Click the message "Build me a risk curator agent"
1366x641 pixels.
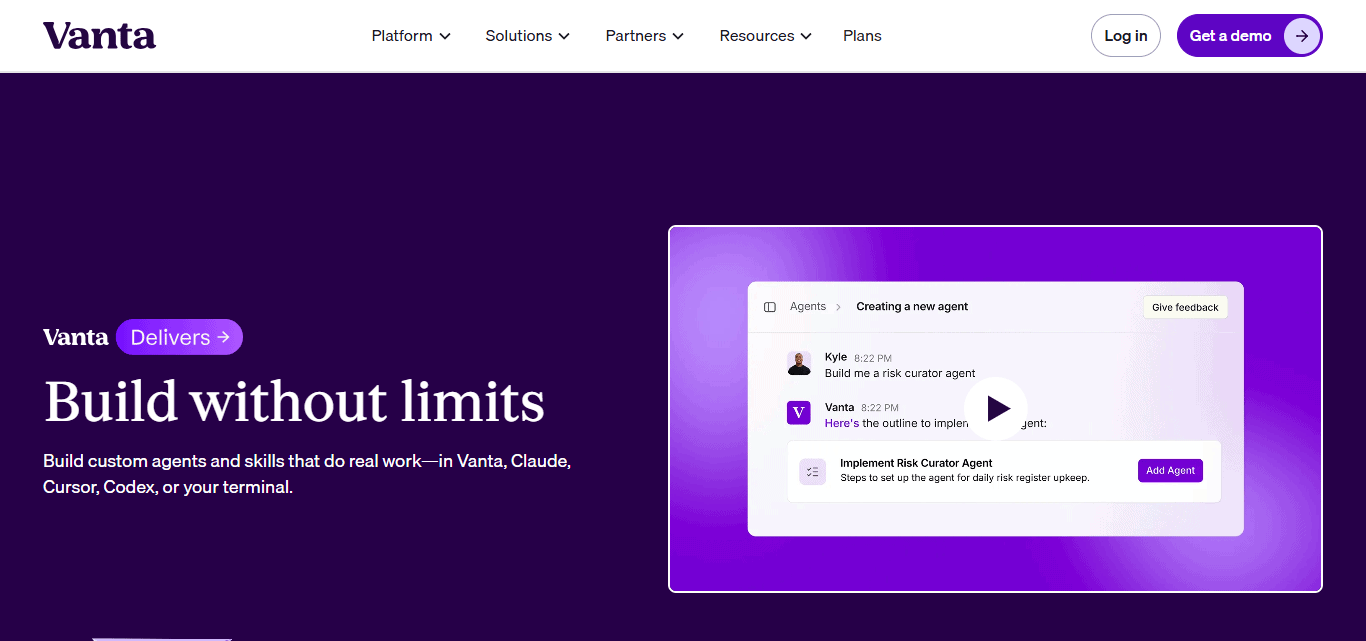900,373
